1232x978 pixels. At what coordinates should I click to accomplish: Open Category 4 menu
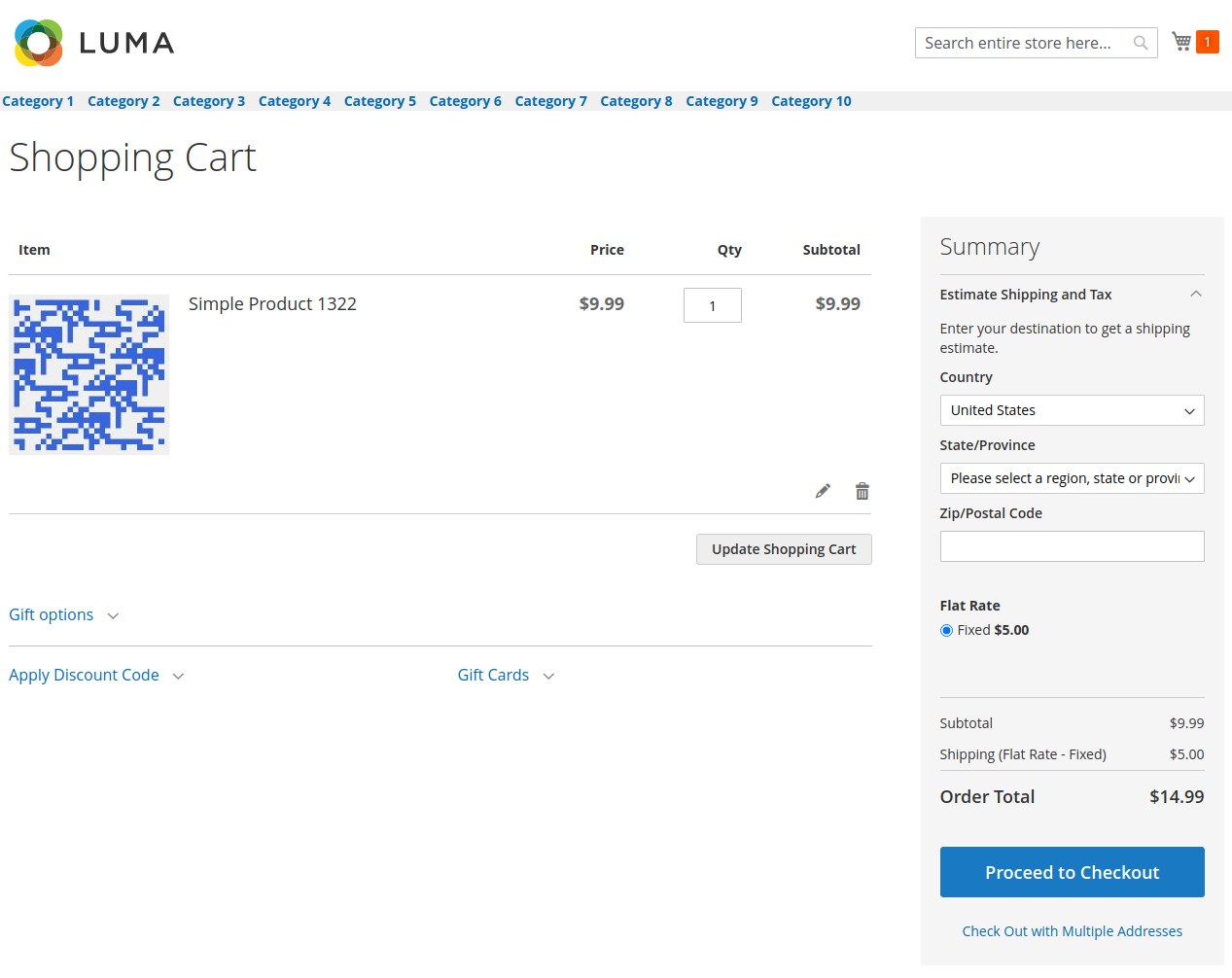[295, 101]
